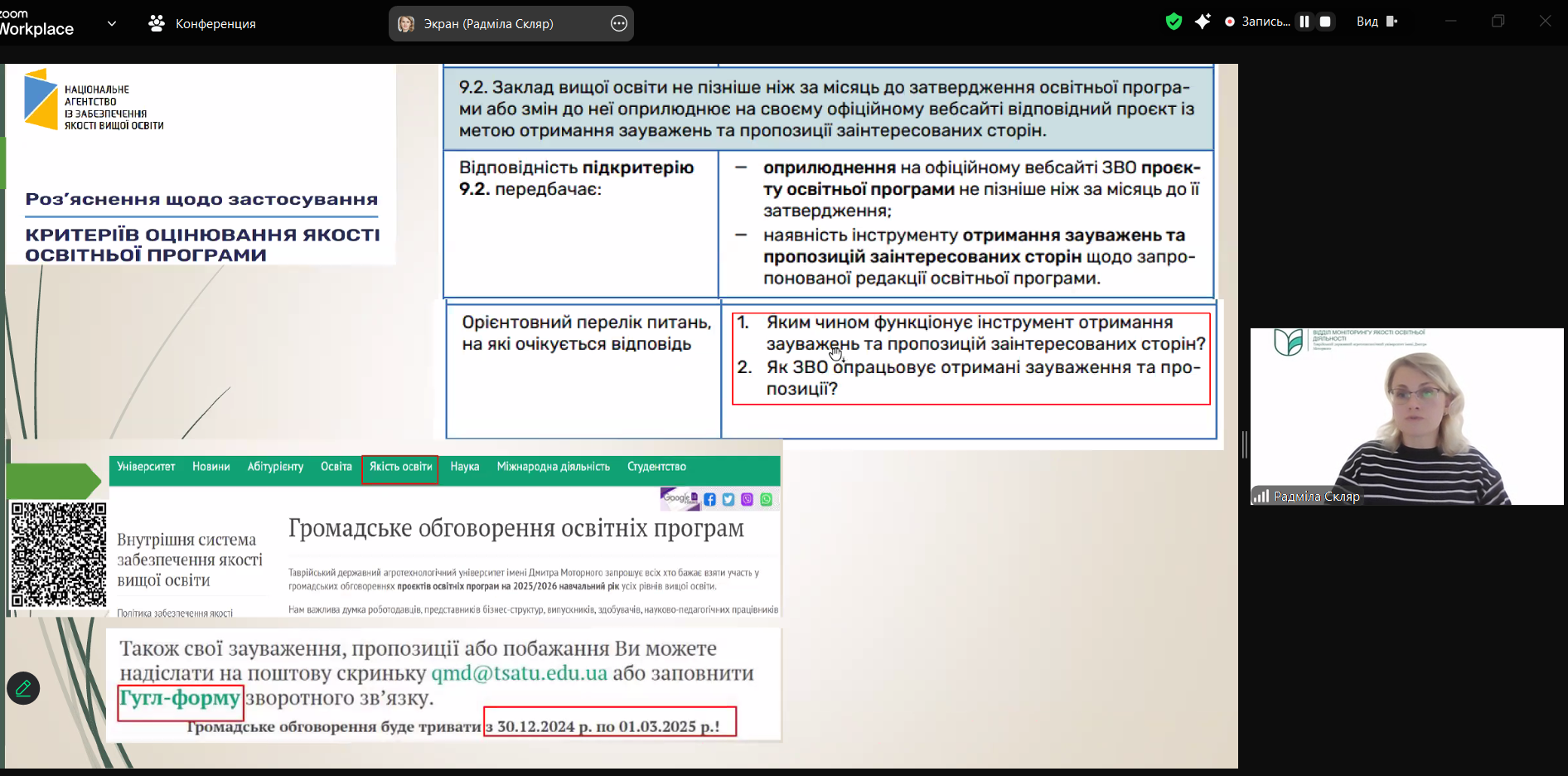The image size is (1568, 776).
Task: Click the divider handle beside the video panel
Action: 1244,444
